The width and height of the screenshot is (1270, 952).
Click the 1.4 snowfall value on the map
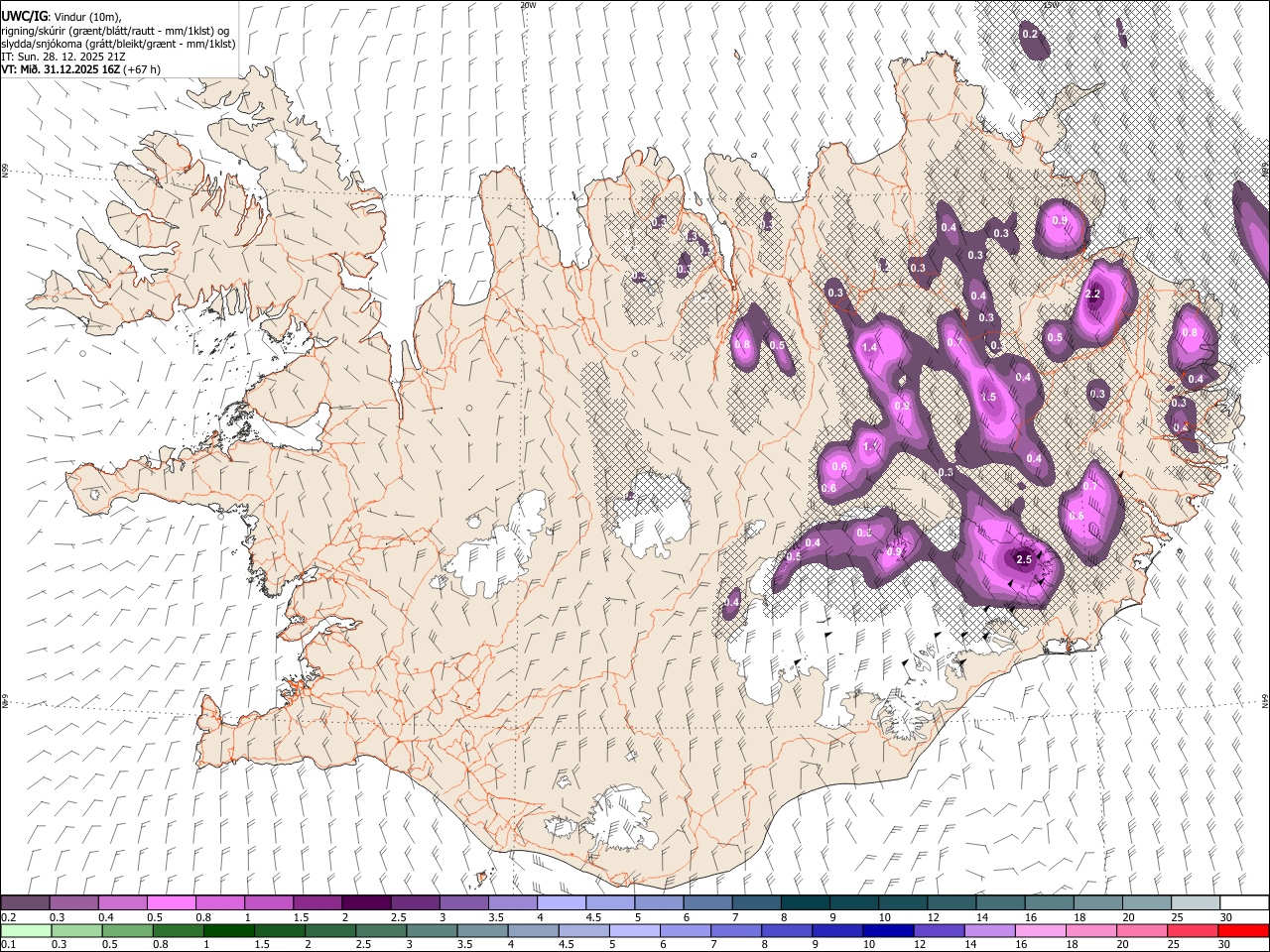click(x=870, y=348)
